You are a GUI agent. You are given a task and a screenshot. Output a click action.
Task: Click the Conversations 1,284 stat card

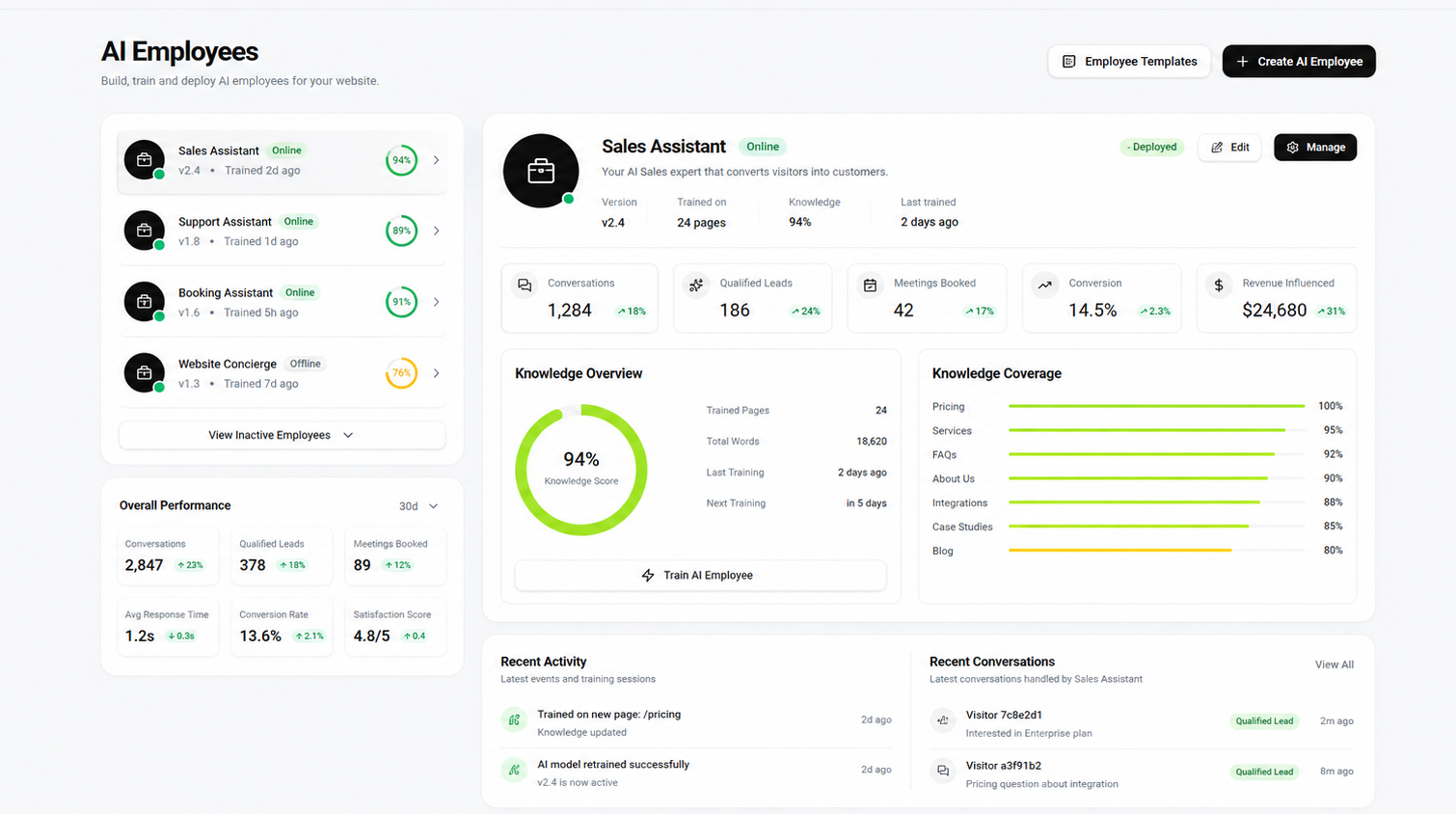580,298
